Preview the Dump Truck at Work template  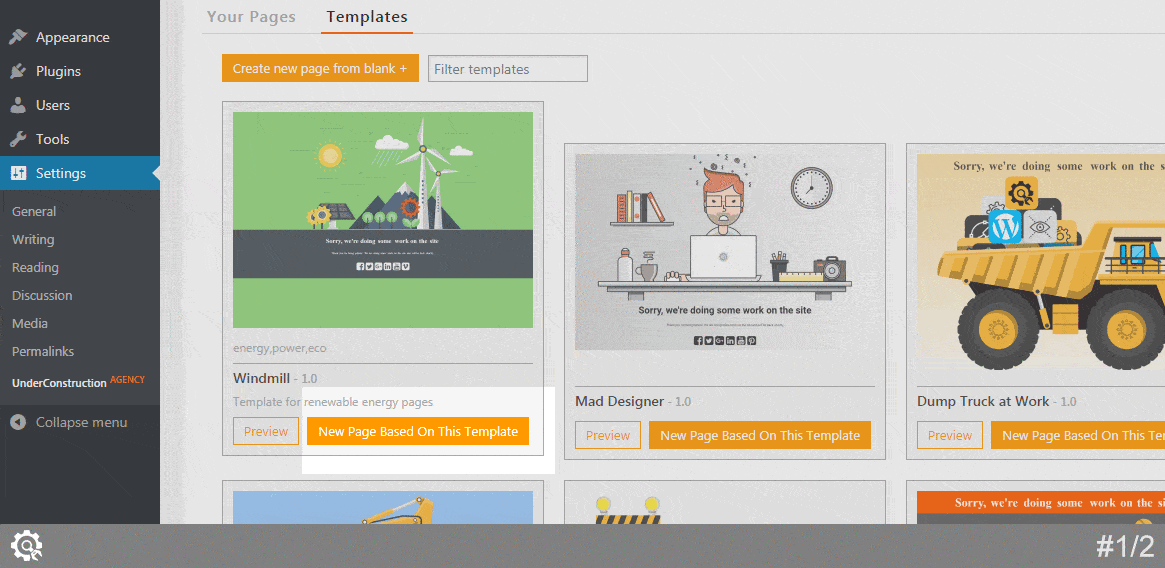tap(950, 435)
